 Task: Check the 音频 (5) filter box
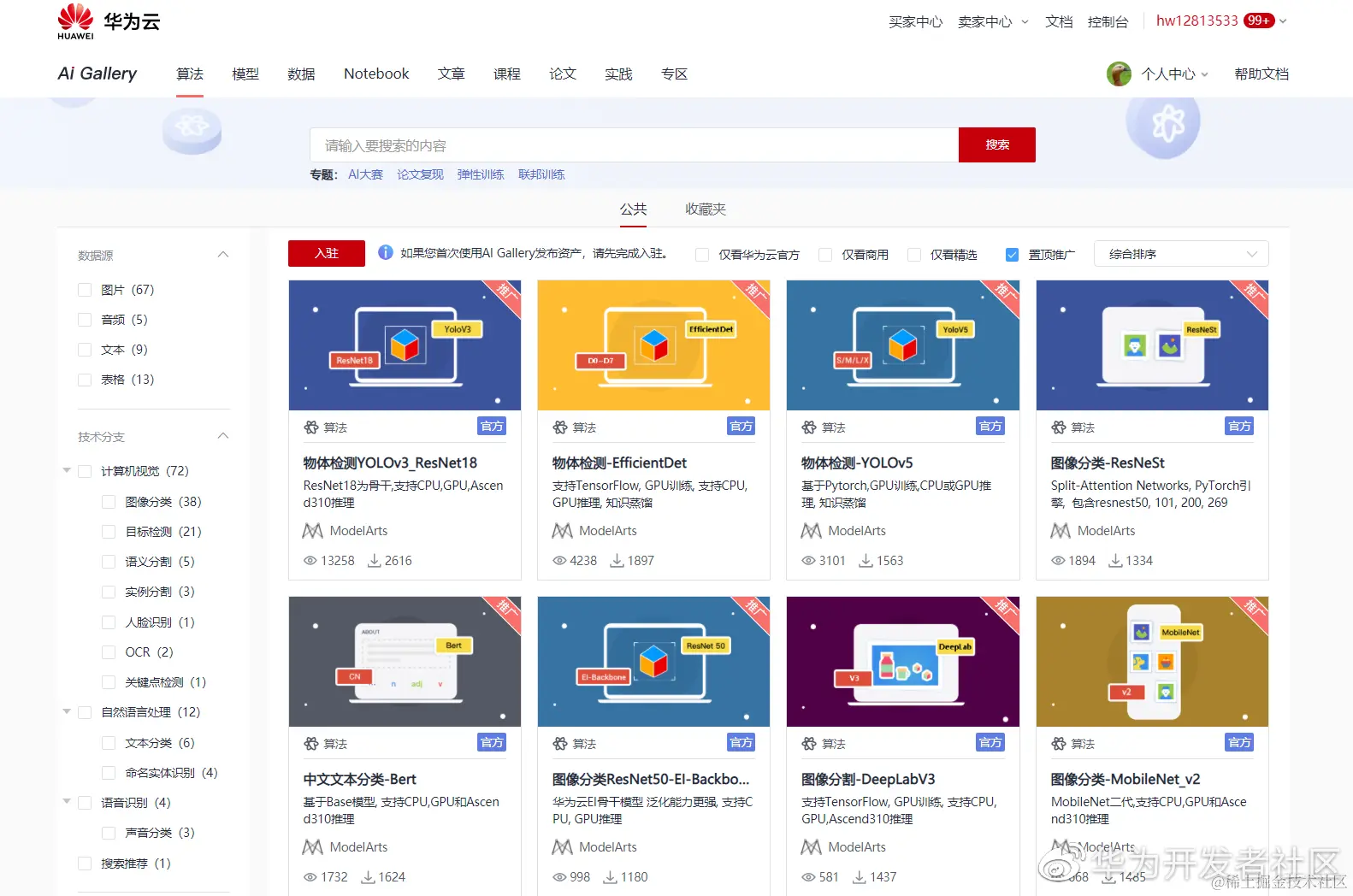[x=85, y=320]
